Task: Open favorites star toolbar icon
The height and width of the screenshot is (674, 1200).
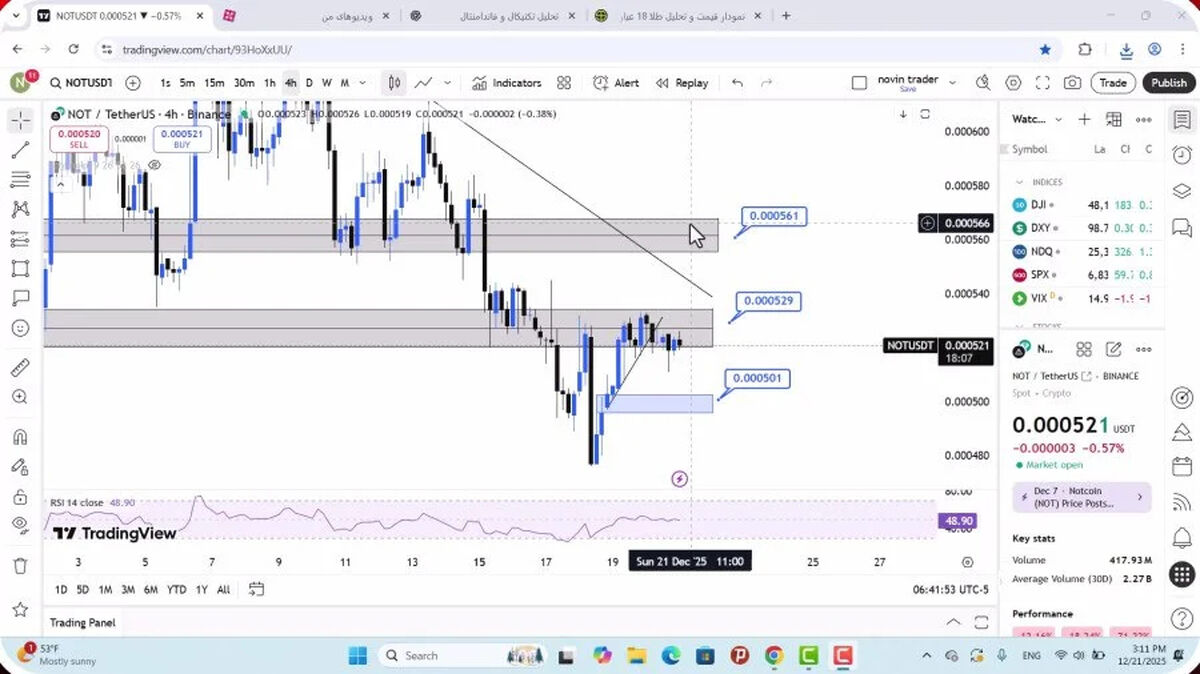Action: [20, 608]
